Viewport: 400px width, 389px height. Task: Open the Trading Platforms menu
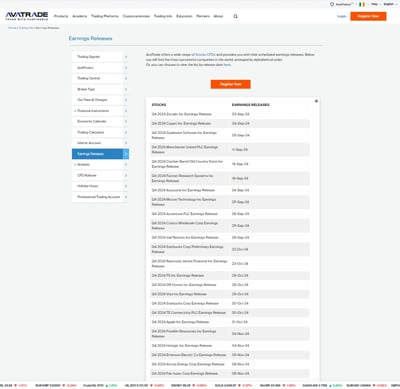[x=105, y=16]
